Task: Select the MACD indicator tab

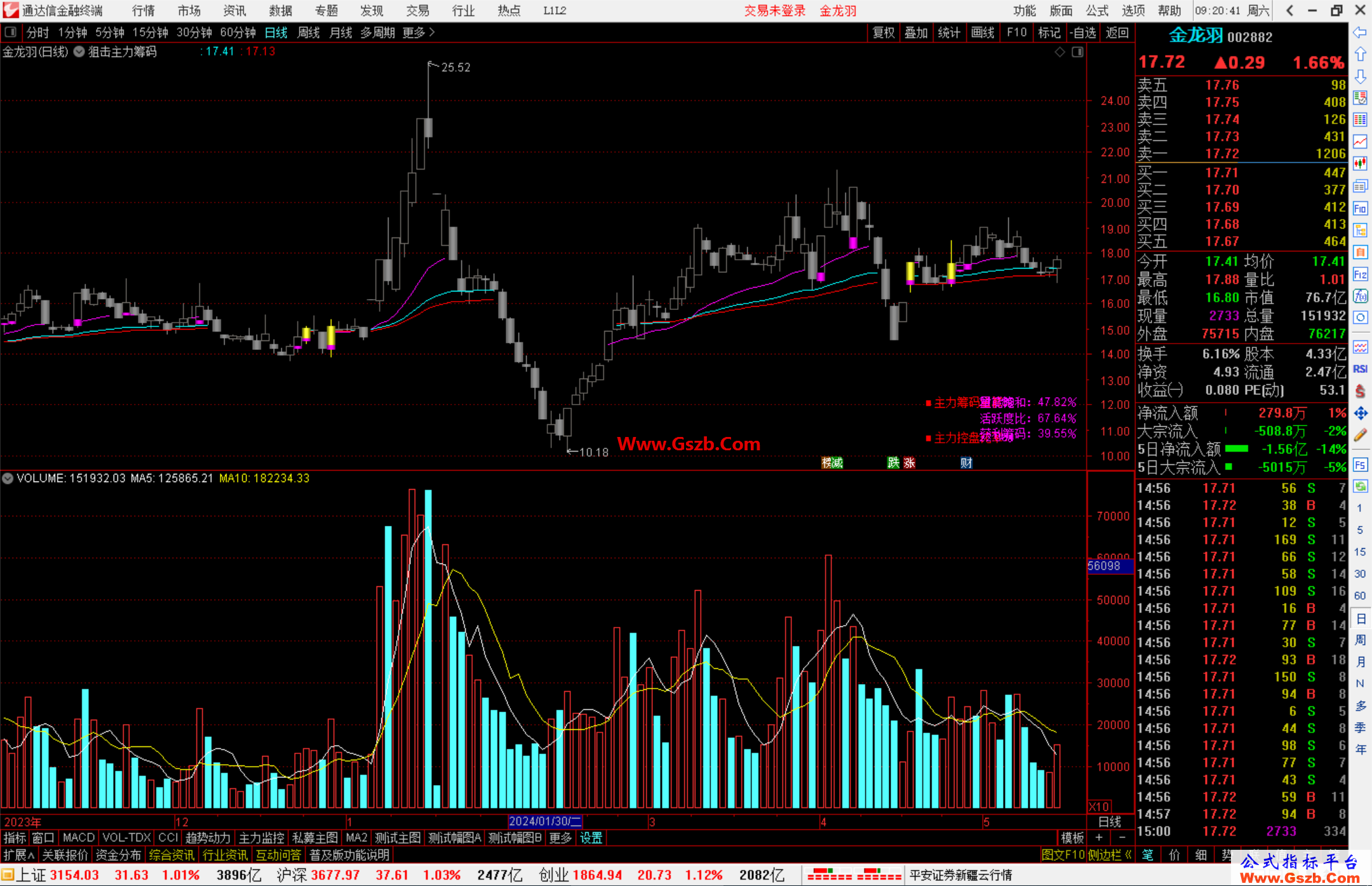Action: pyautogui.click(x=79, y=838)
